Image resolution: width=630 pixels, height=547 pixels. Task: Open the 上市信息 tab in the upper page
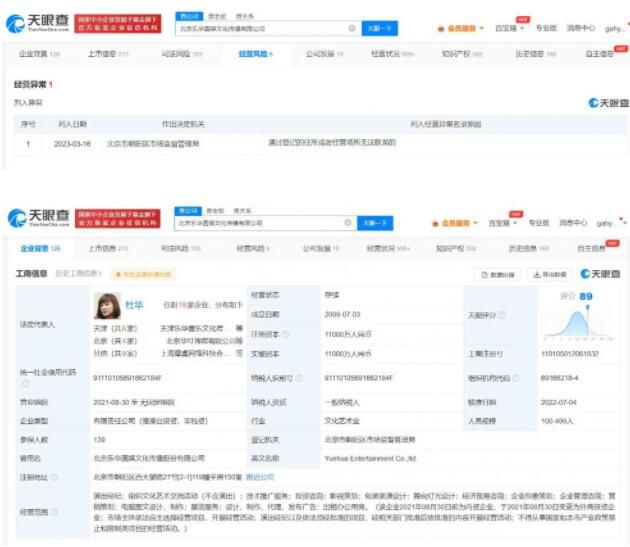click(108, 54)
